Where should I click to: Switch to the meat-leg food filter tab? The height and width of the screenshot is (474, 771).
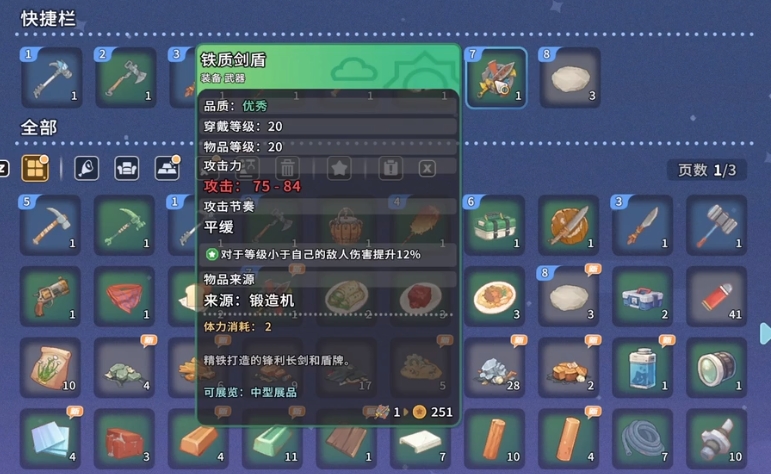86,169
